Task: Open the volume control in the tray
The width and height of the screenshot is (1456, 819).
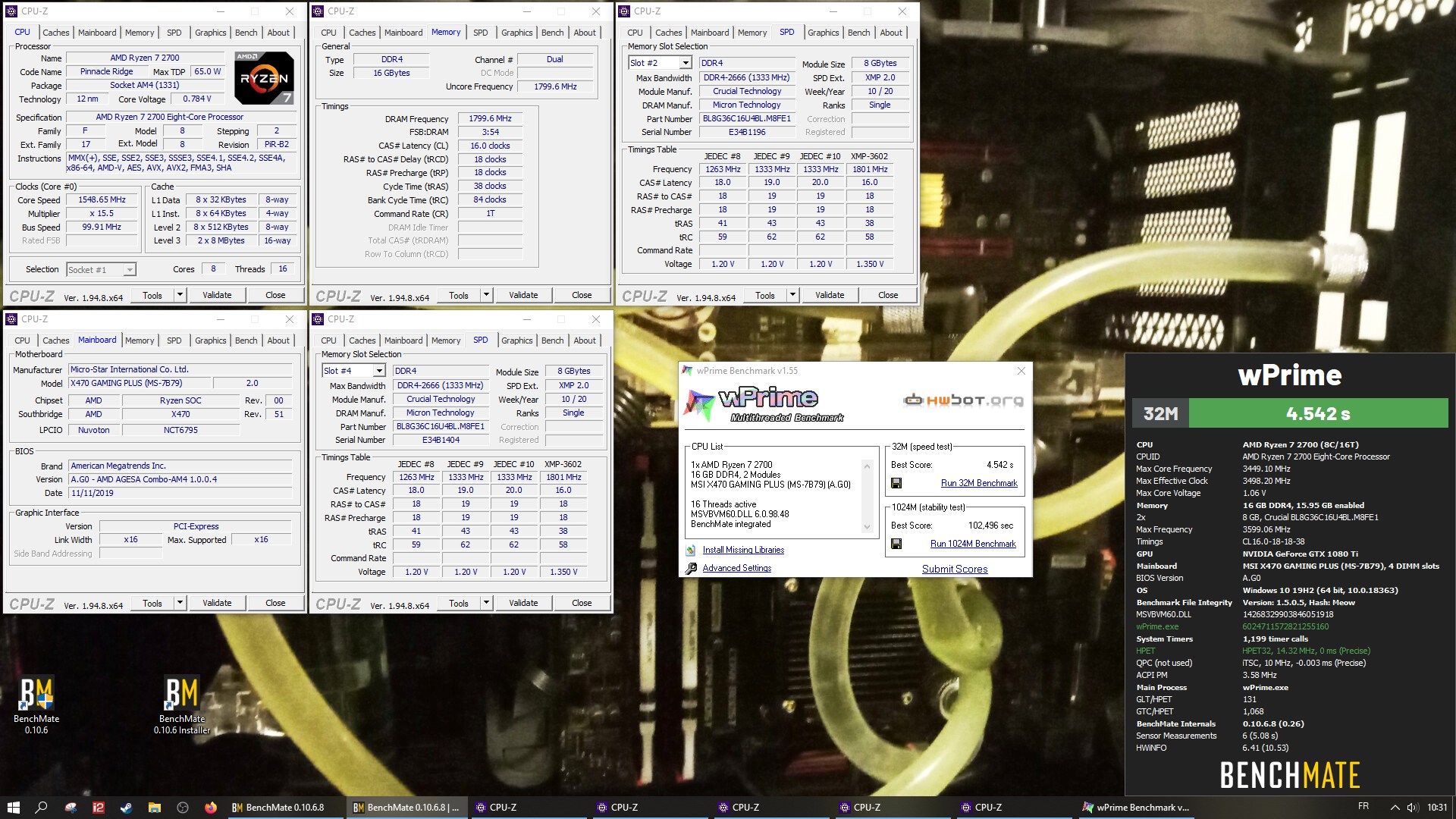Action: (1413, 808)
